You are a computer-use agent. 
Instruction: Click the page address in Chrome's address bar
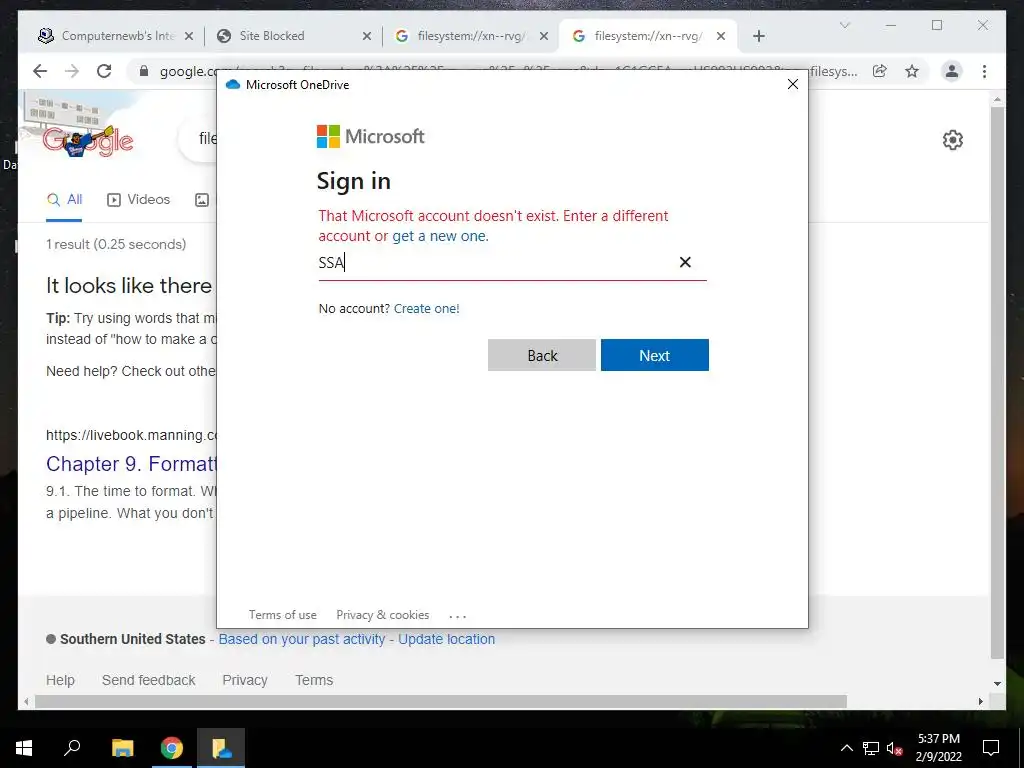[507, 71]
